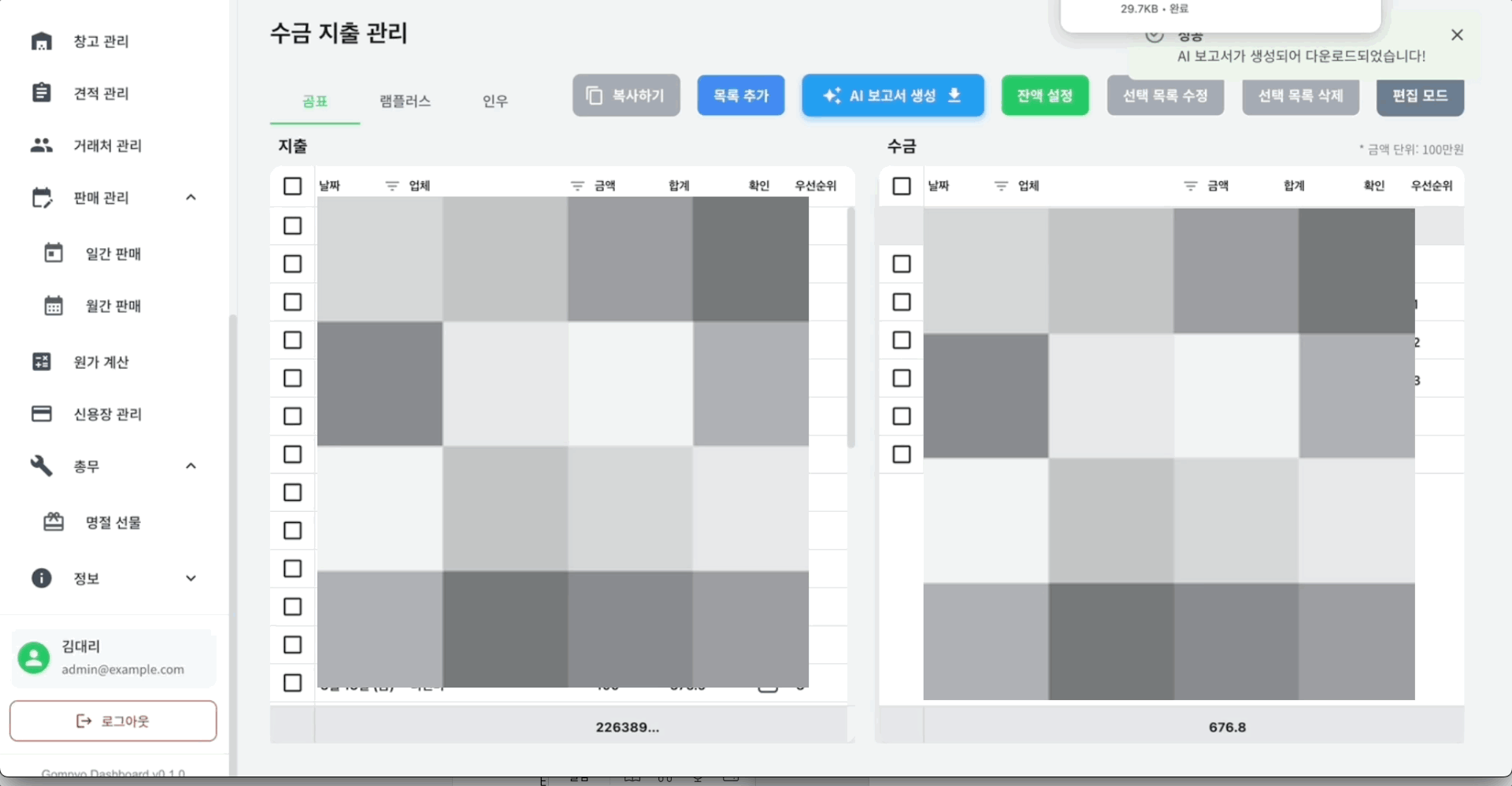
Task: Collapse the 판매 관리 menu chevron
Action: click(x=191, y=197)
